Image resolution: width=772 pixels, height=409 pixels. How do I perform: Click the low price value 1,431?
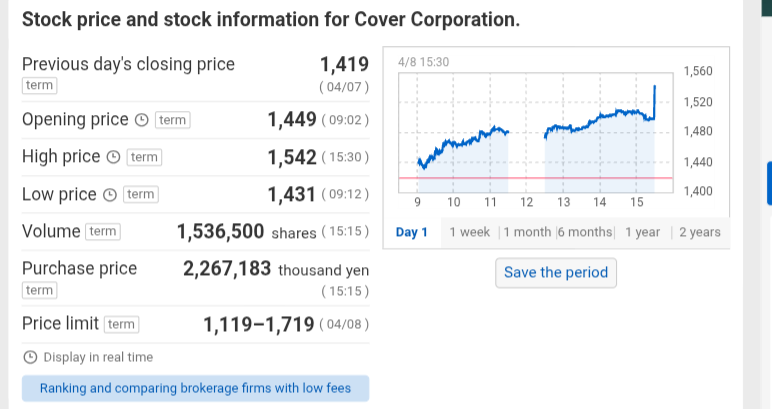pyautogui.click(x=291, y=194)
